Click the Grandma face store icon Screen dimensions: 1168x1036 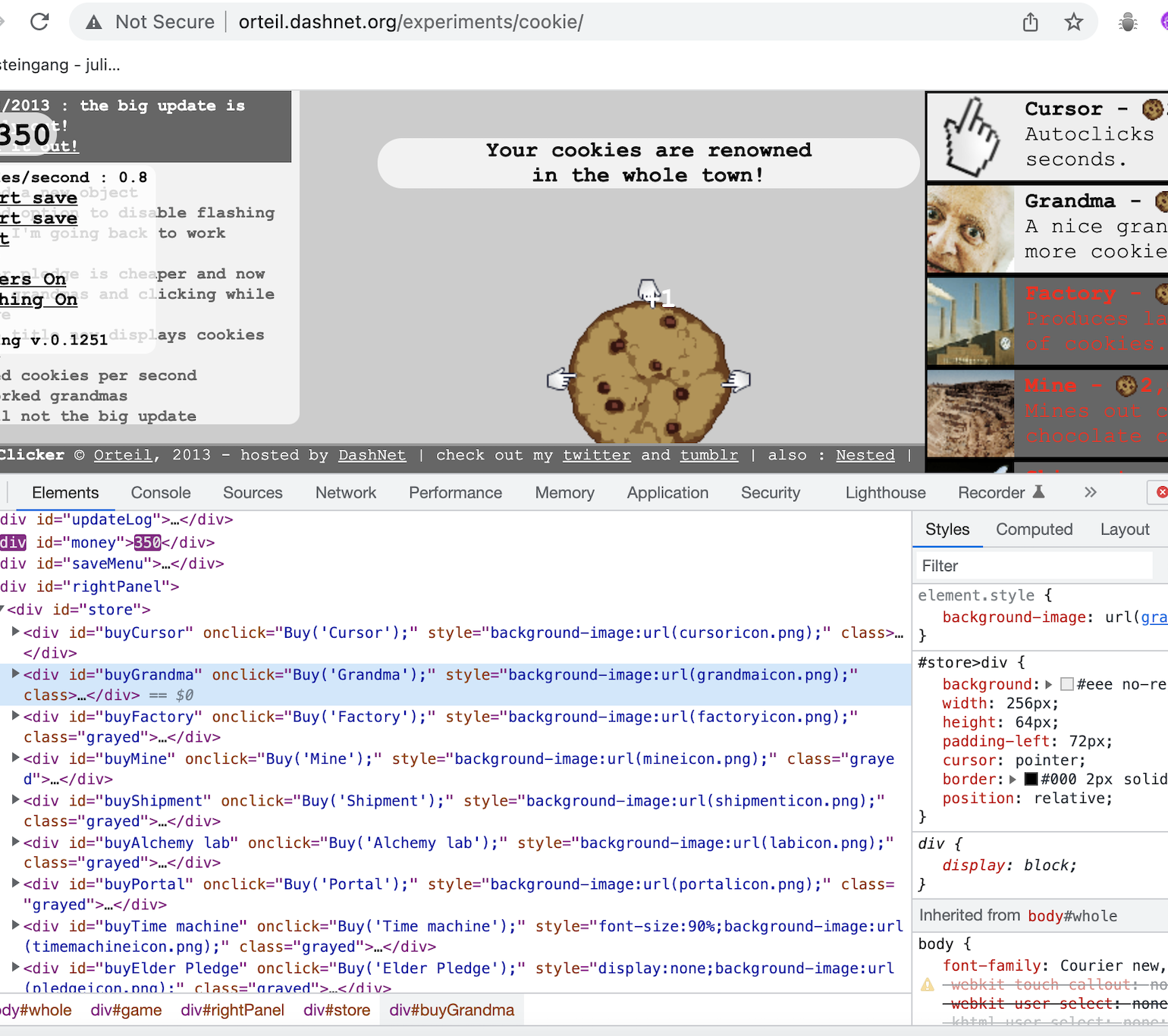970,229
